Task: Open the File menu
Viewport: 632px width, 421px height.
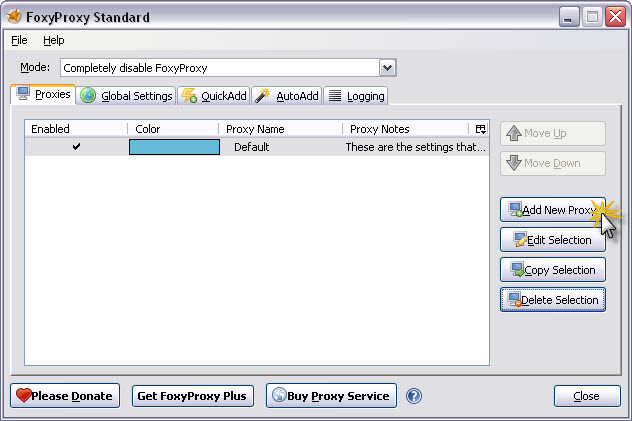Action: pyautogui.click(x=19, y=41)
